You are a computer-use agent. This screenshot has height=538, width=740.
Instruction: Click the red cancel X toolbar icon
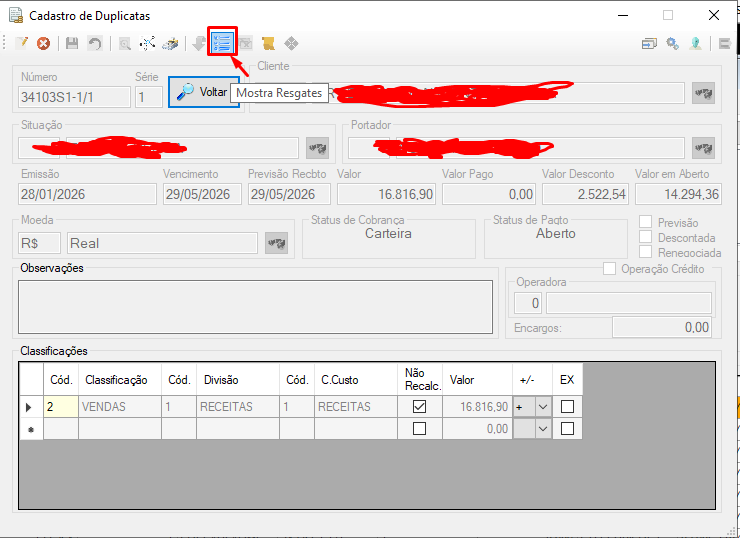click(43, 43)
